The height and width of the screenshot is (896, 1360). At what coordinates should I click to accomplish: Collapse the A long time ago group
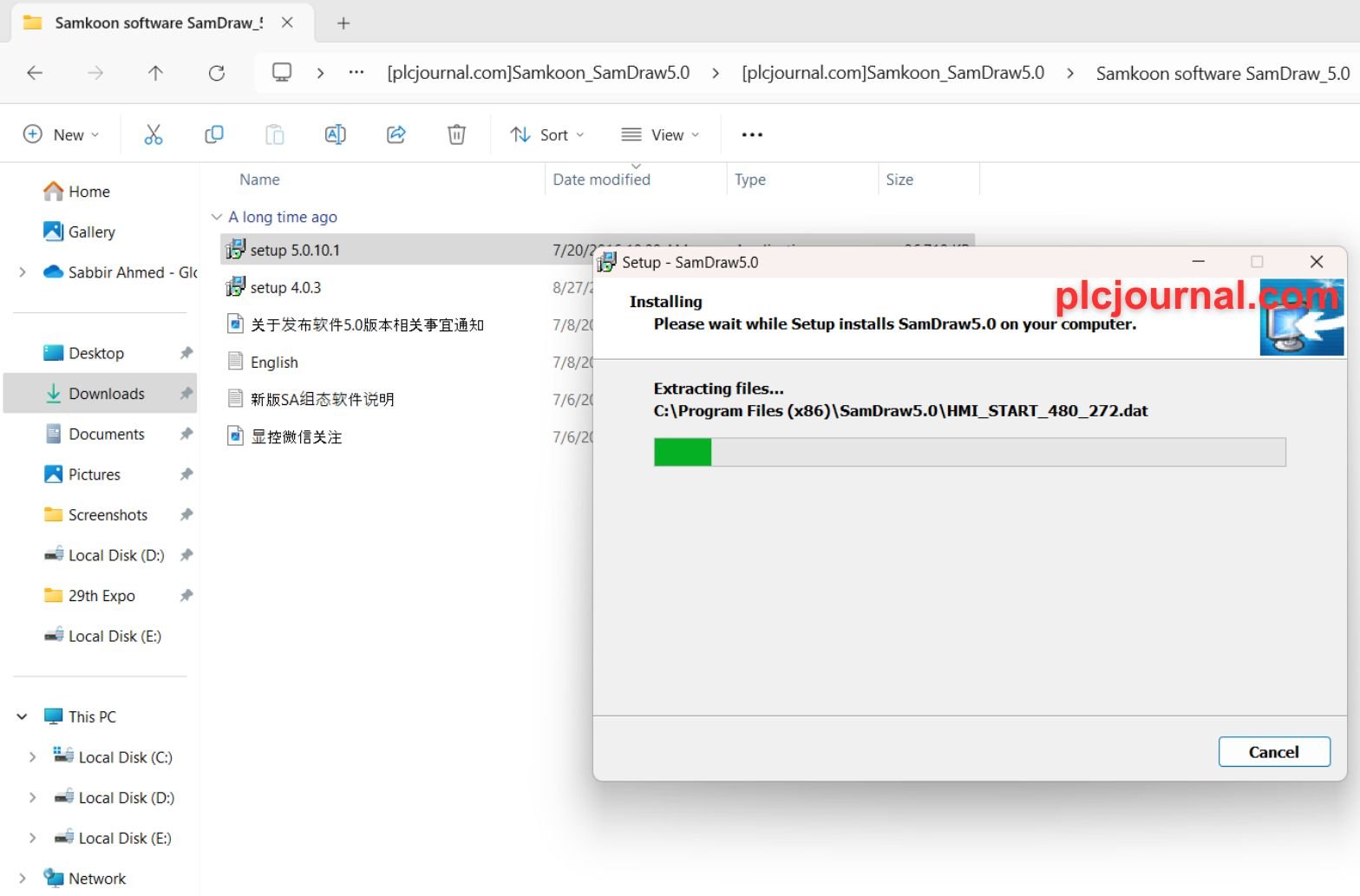[x=217, y=217]
